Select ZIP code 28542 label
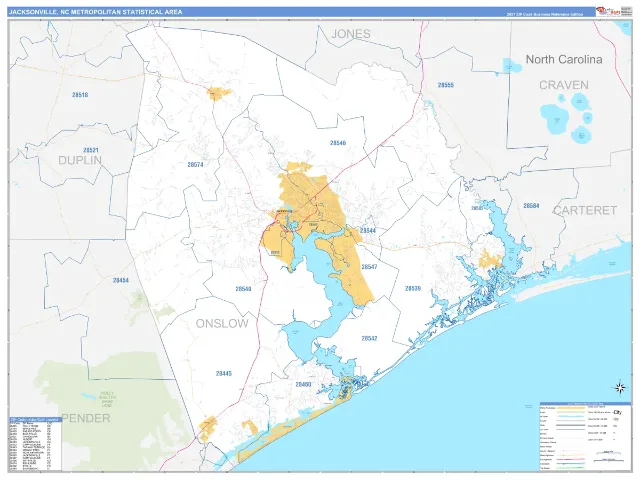The height and width of the screenshot is (480, 640). (x=369, y=338)
